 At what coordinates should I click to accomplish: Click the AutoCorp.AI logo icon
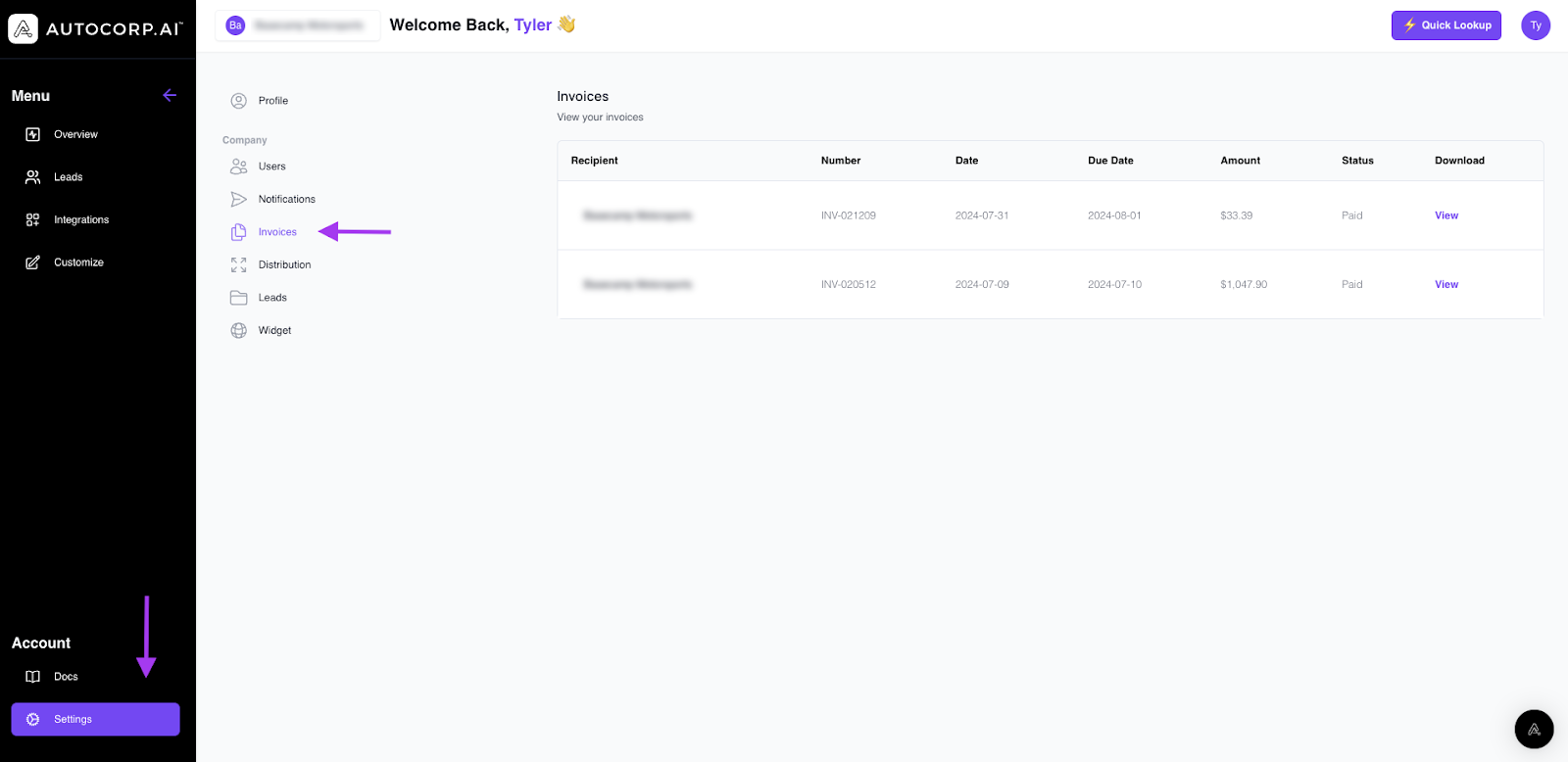(24, 28)
